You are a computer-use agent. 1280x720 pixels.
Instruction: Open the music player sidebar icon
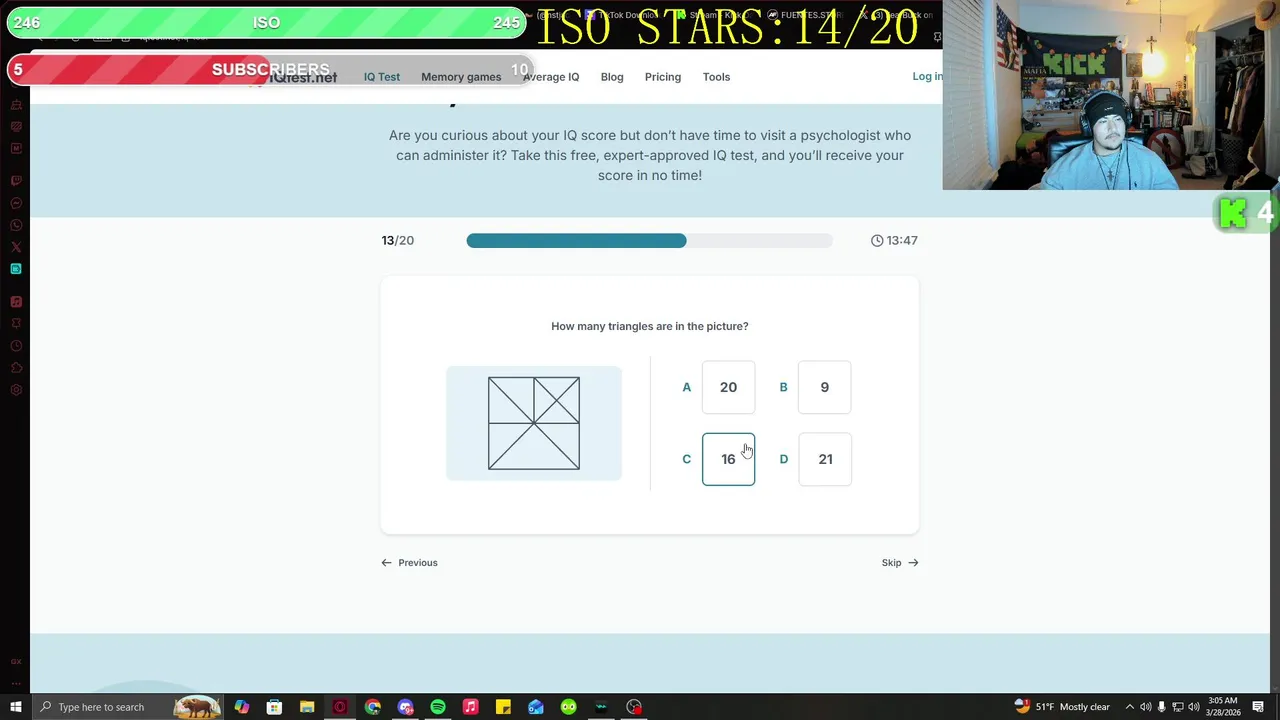point(16,302)
